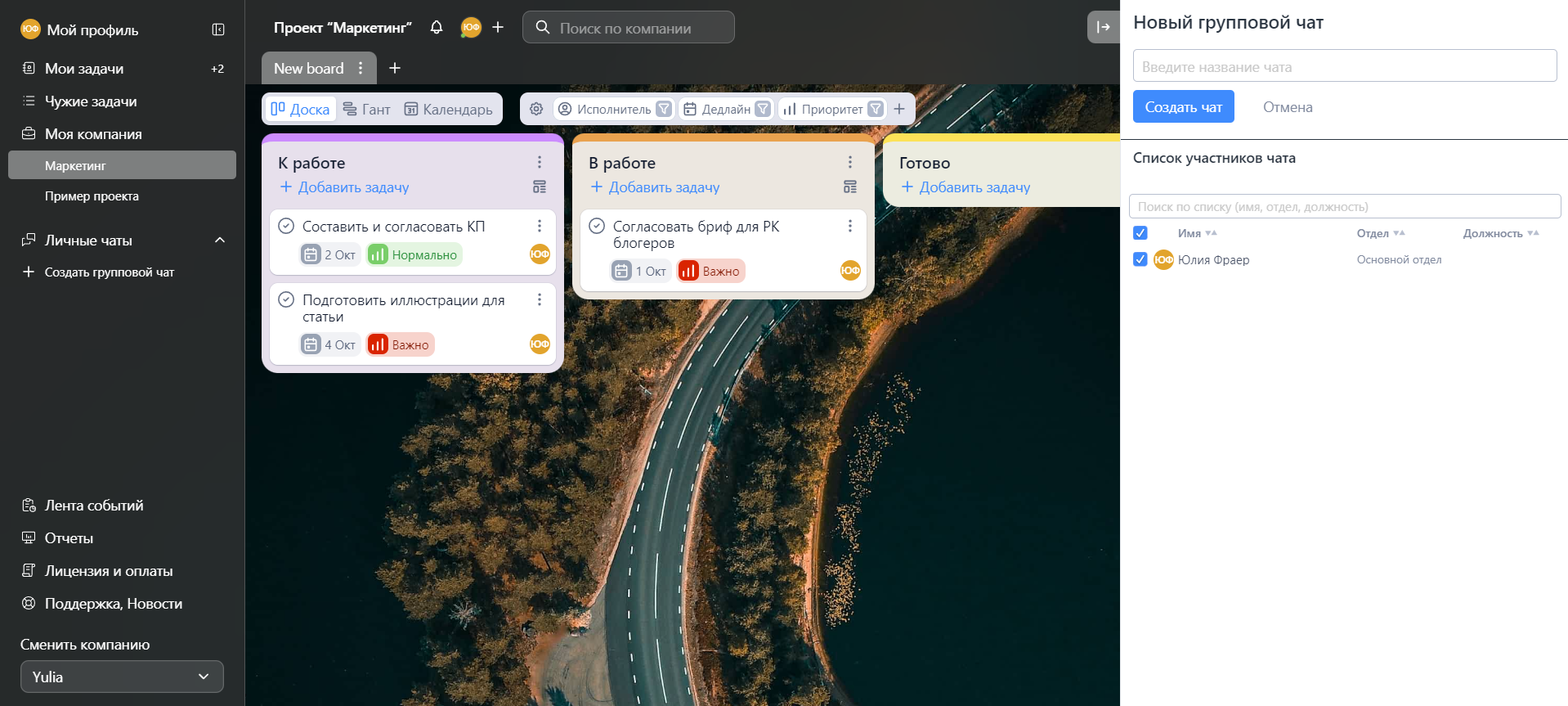Image resolution: width=1568 pixels, height=706 pixels.
Task: Open New board options menu
Action: 361,68
